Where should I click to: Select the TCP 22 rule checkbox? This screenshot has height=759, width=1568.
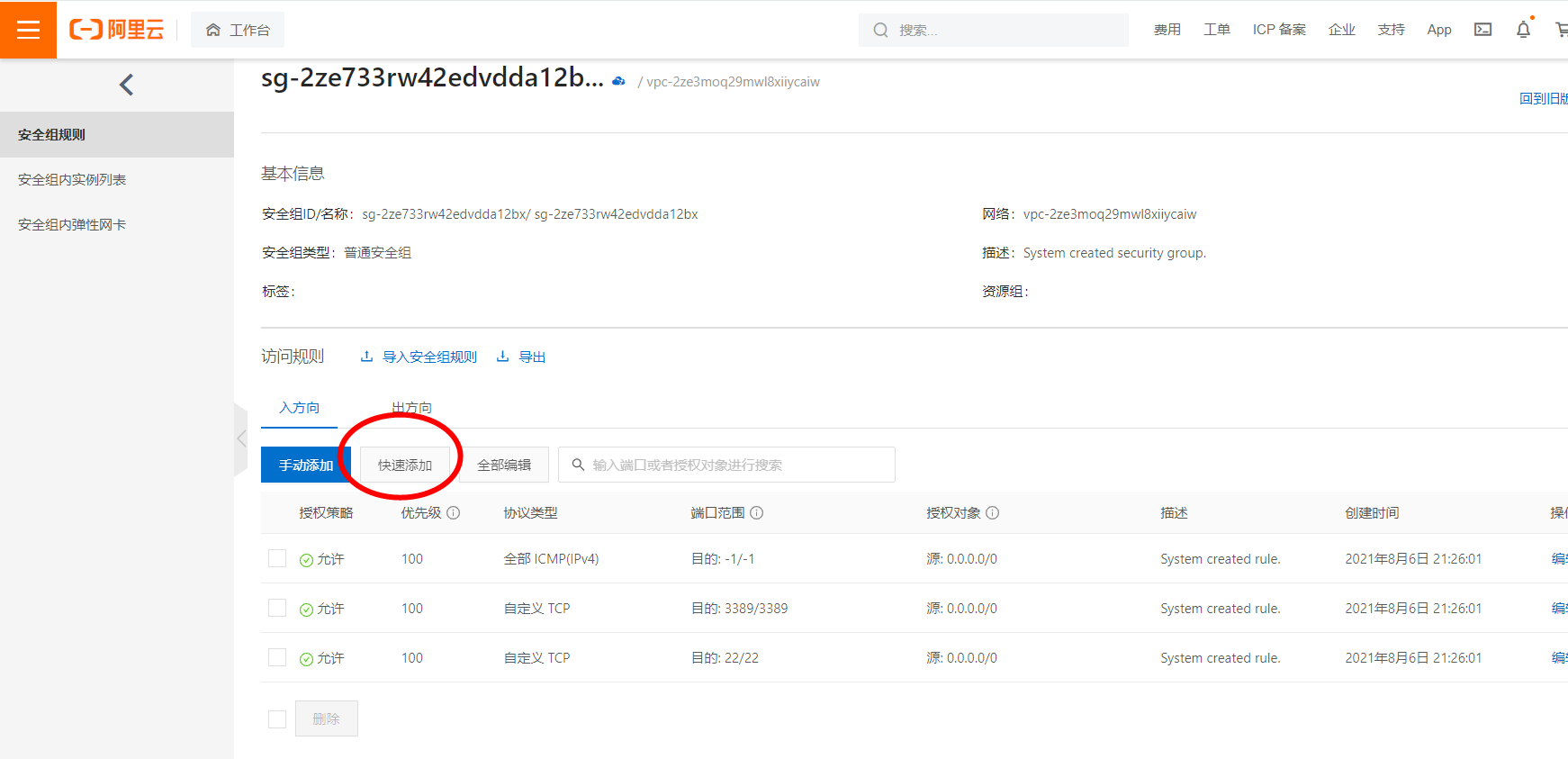tap(277, 657)
